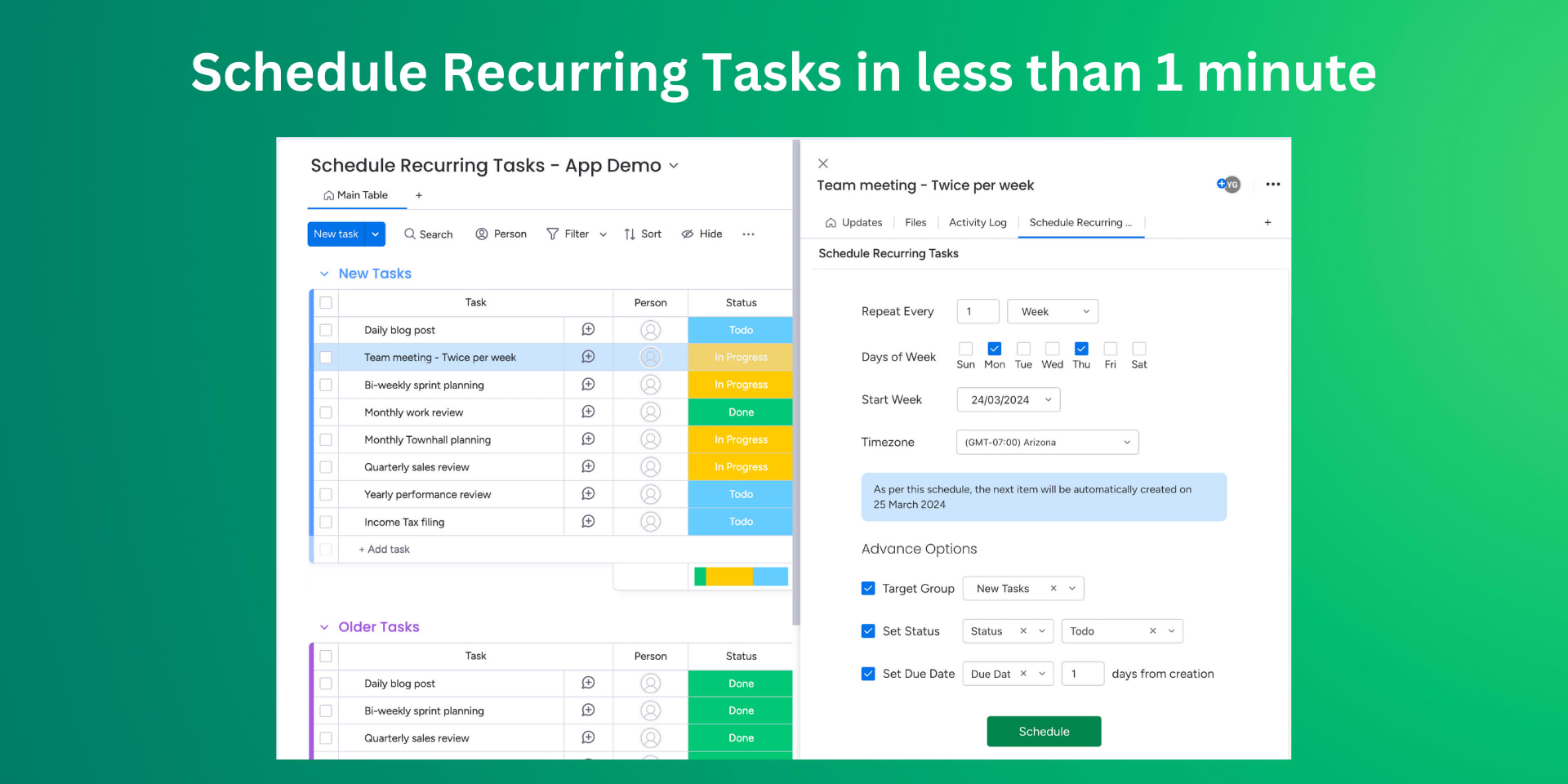The height and width of the screenshot is (784, 1568).
Task: Uncheck the Mon day checkbox
Action: click(x=995, y=349)
